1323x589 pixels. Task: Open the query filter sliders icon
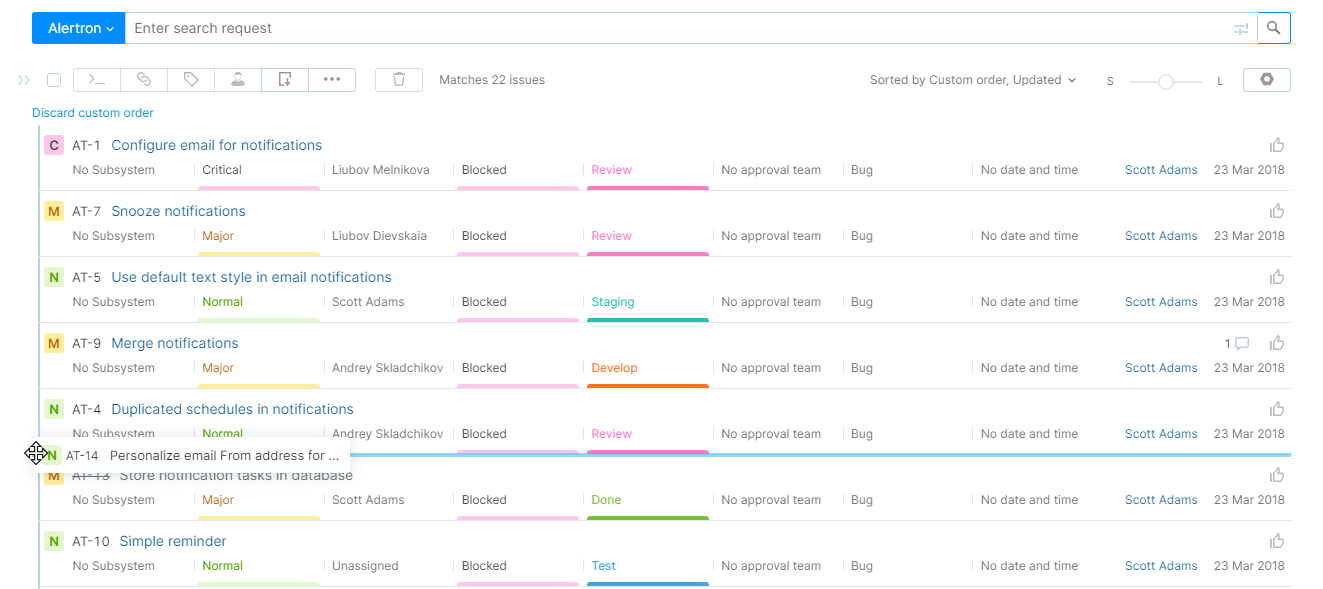click(x=1241, y=29)
